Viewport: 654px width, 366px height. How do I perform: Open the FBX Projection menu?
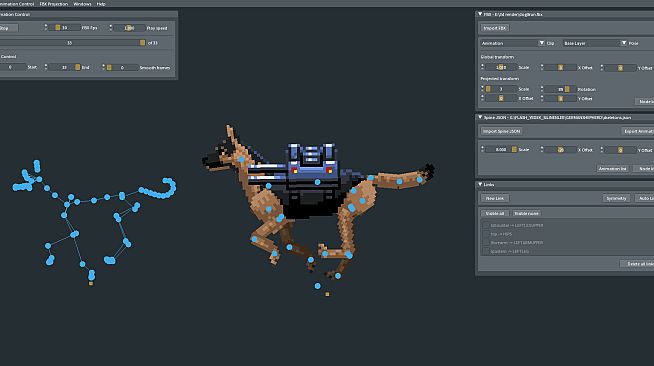53,4
